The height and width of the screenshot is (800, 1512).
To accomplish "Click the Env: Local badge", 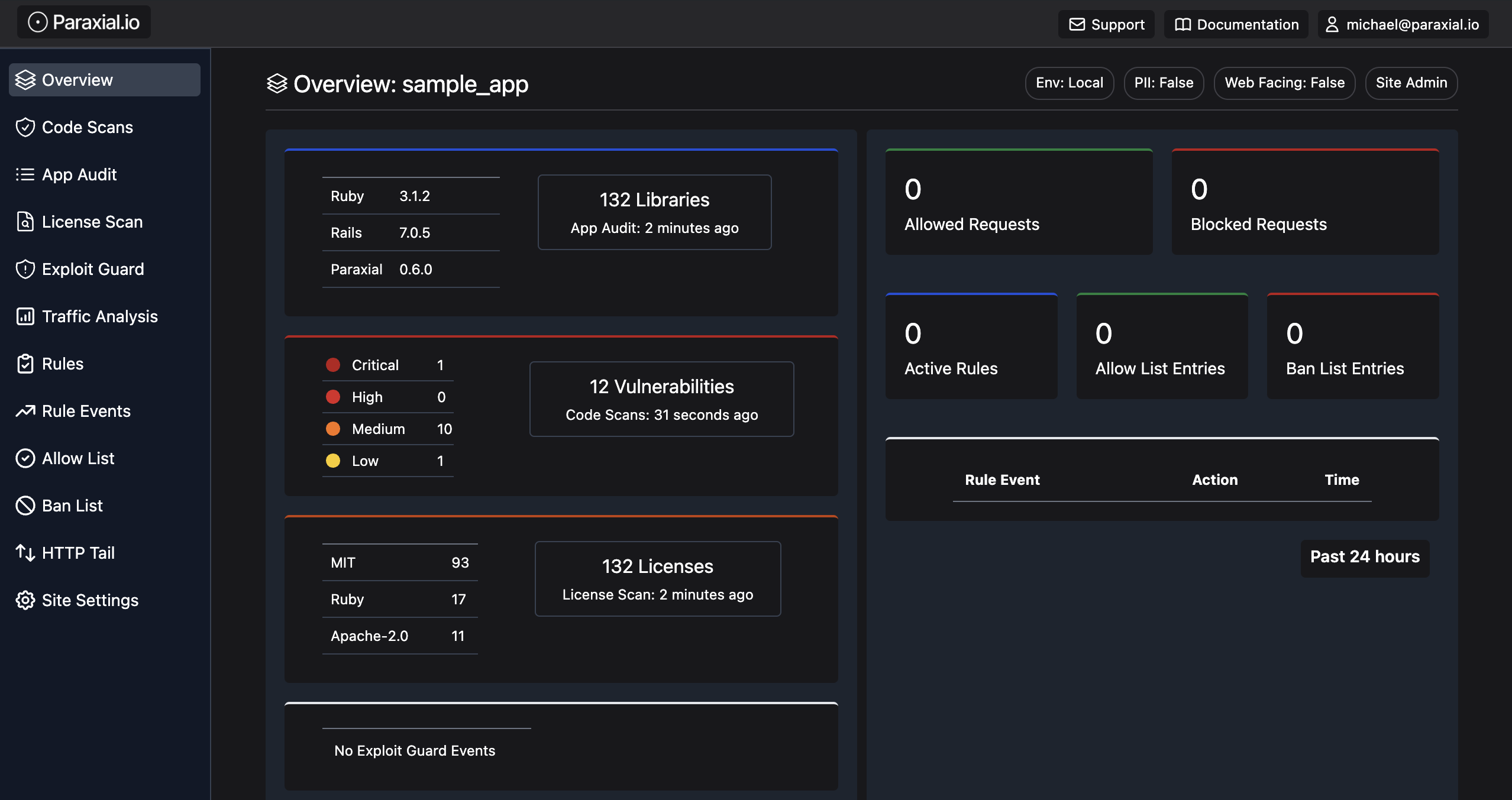I will pos(1070,83).
